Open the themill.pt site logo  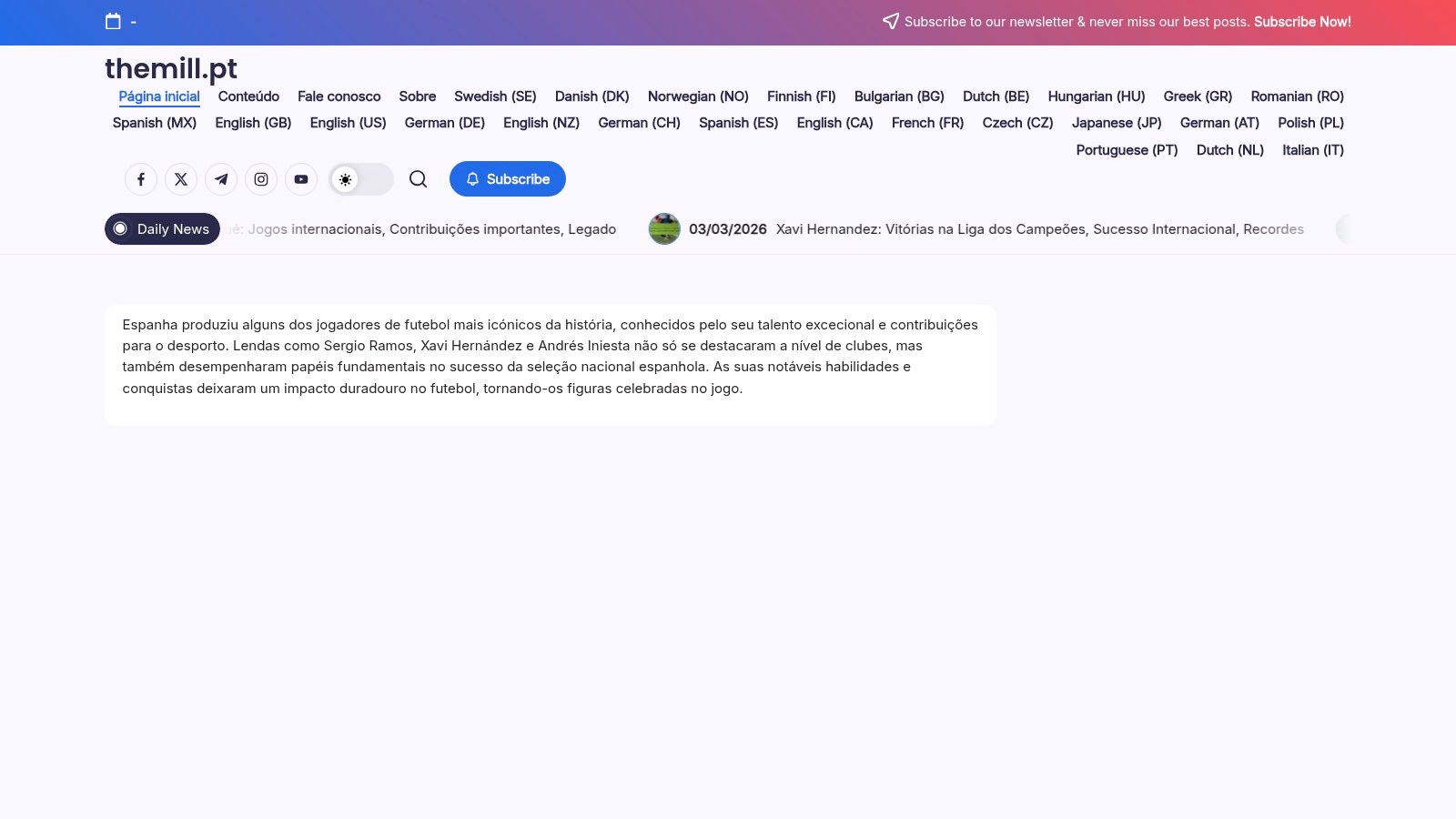coord(171,68)
